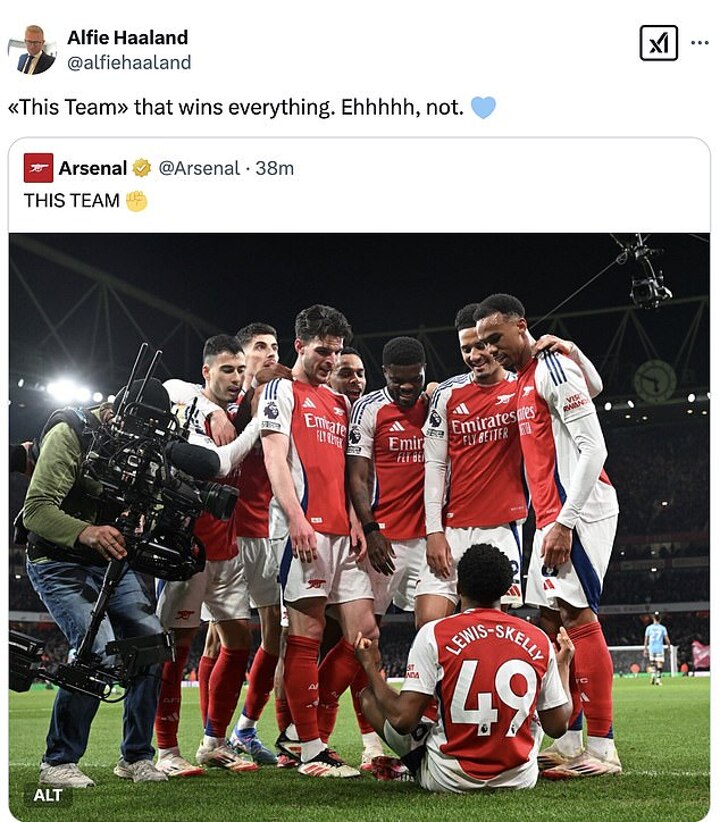Open Alfie Haaland's profile avatar

33,50
